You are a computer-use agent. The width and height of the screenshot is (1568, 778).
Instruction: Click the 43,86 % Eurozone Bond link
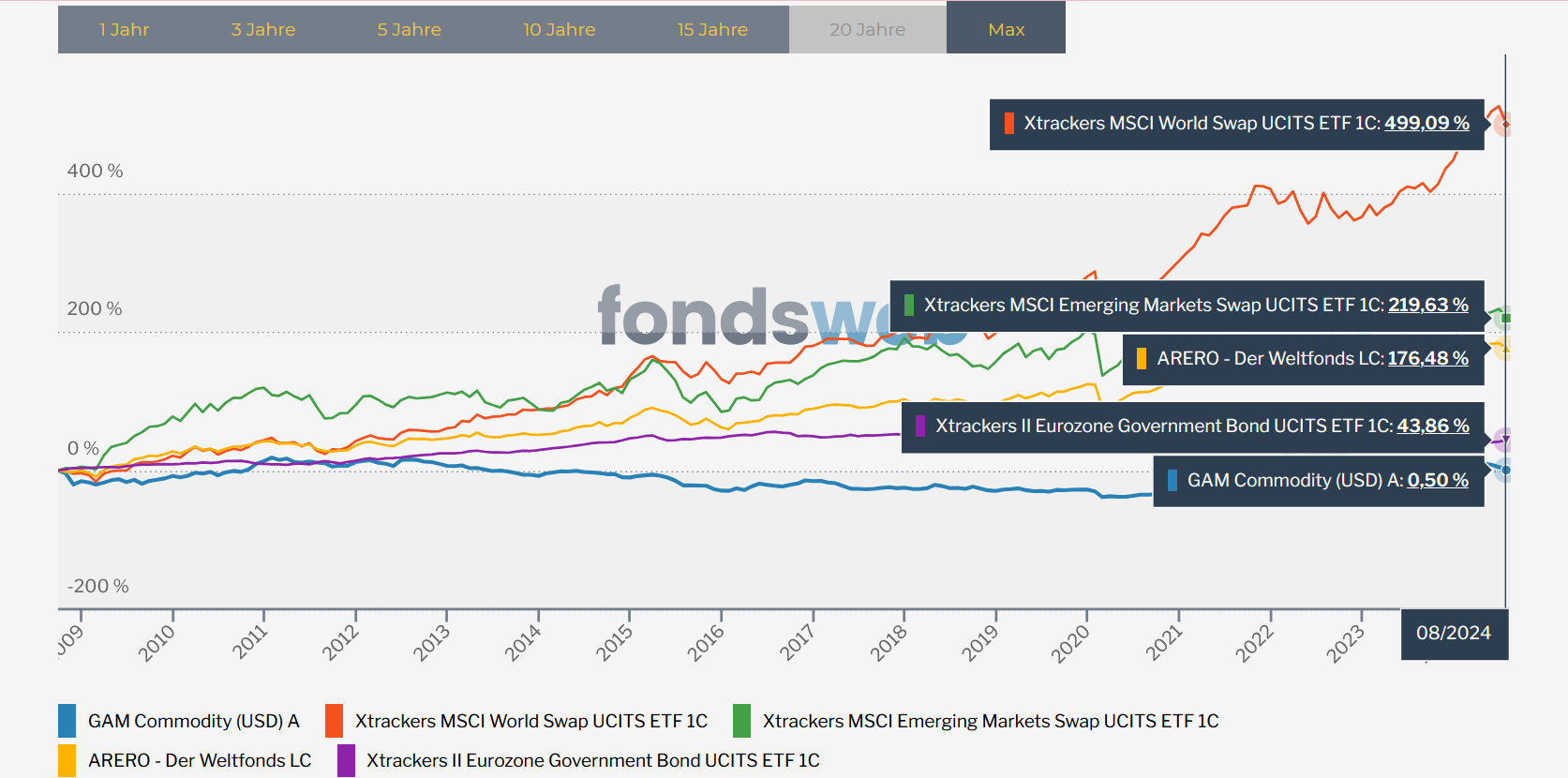click(1433, 426)
